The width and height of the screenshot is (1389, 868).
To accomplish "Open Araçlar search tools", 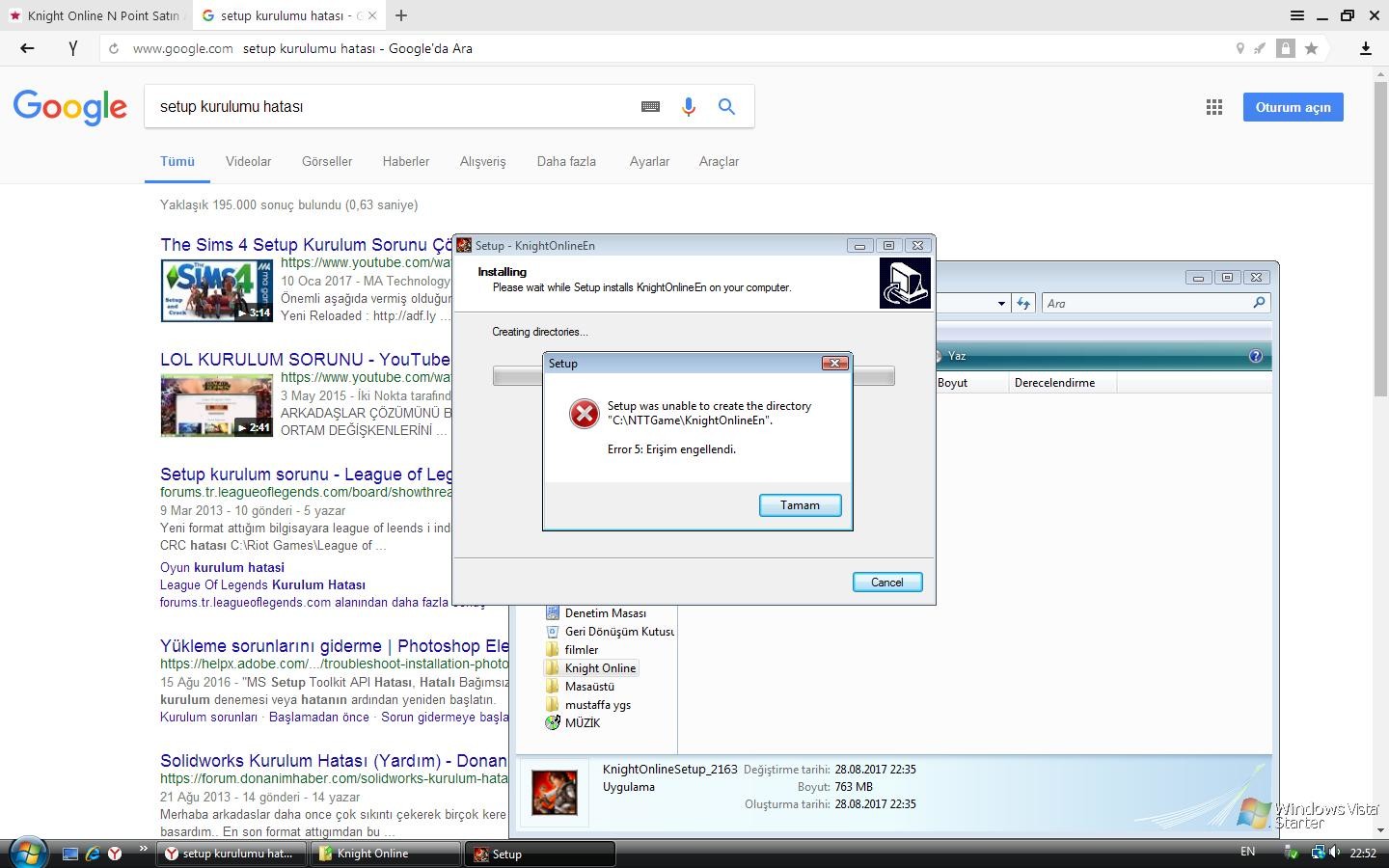I will [720, 162].
